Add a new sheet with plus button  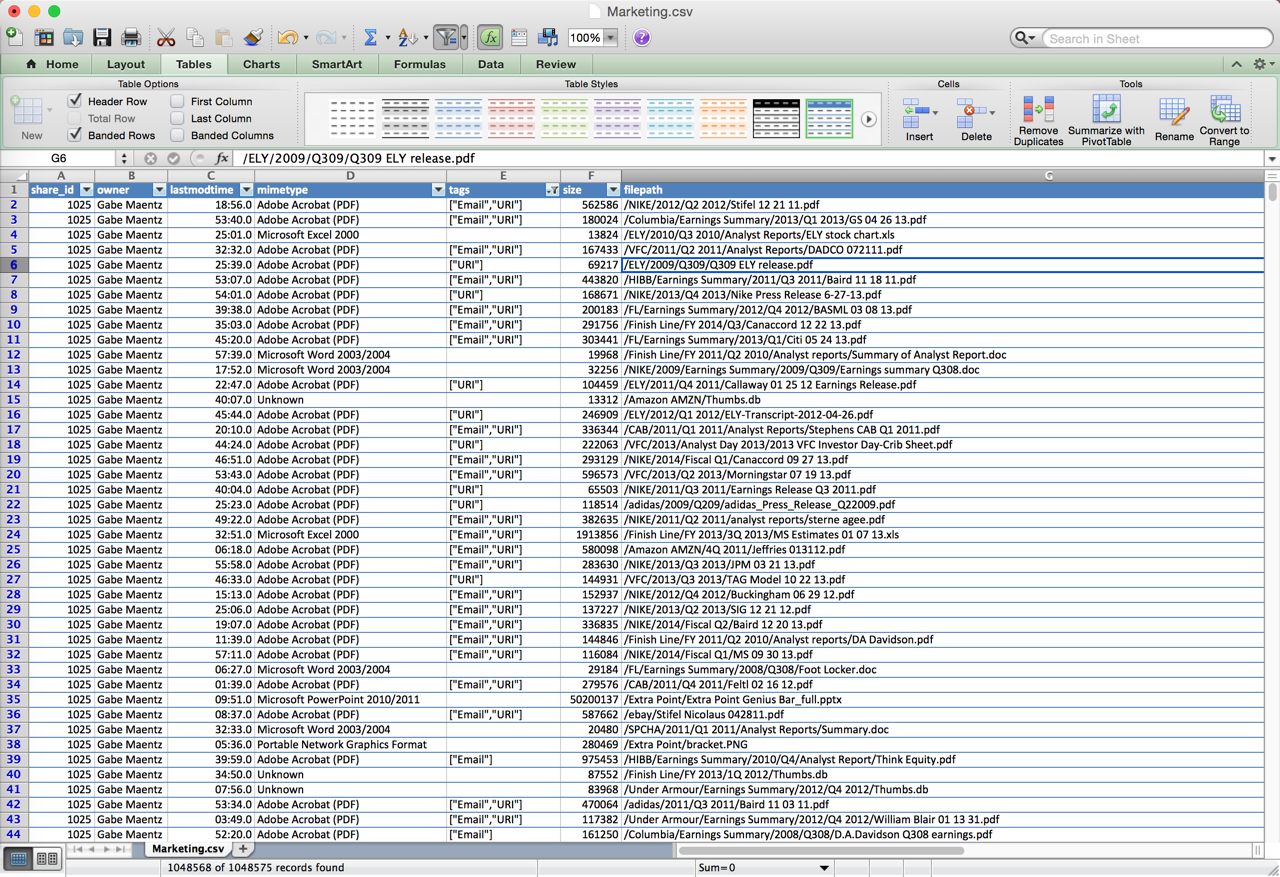243,849
